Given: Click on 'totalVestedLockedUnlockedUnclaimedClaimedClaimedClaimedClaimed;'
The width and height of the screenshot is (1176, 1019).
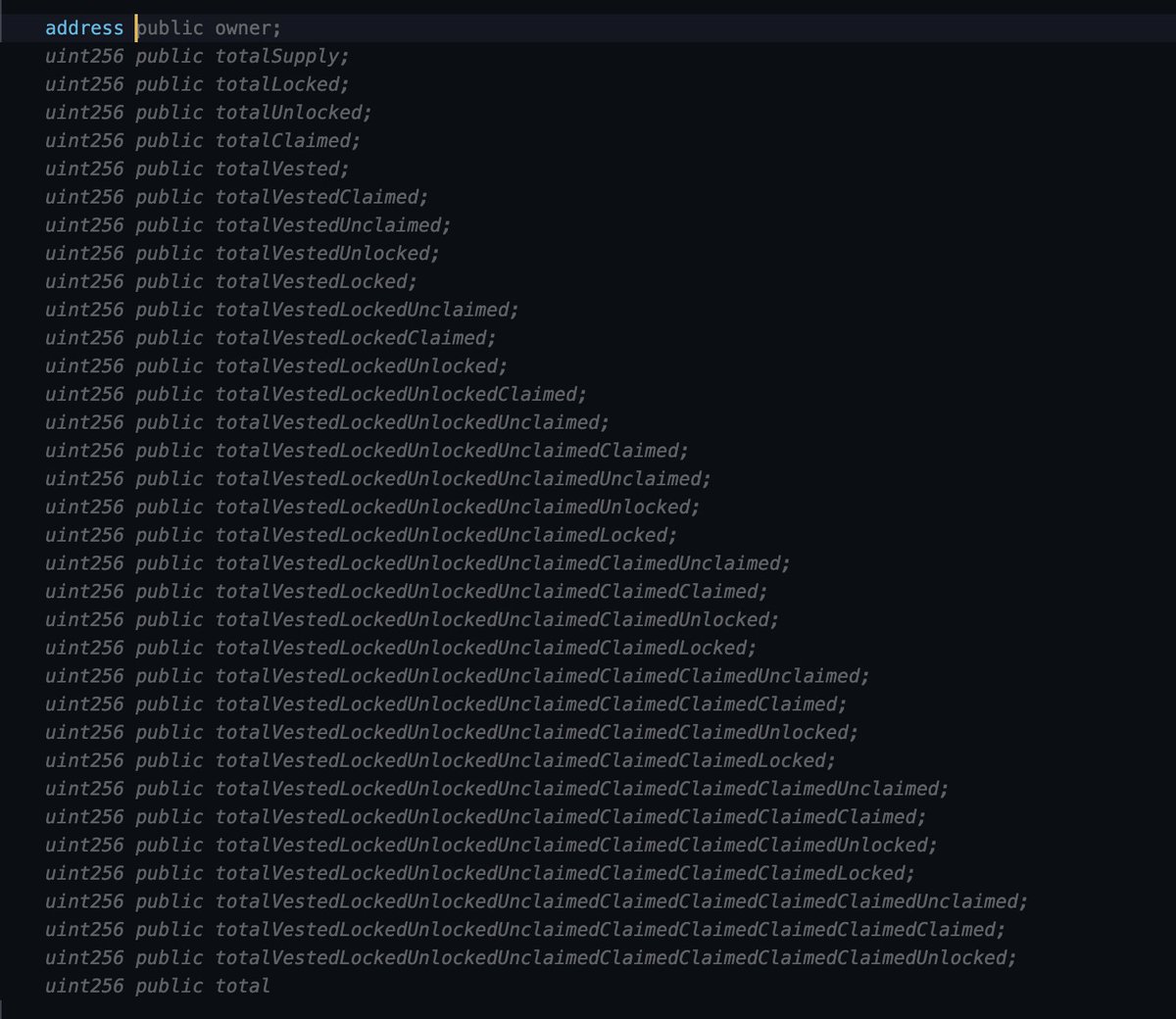Looking at the screenshot, I should click(x=571, y=816).
